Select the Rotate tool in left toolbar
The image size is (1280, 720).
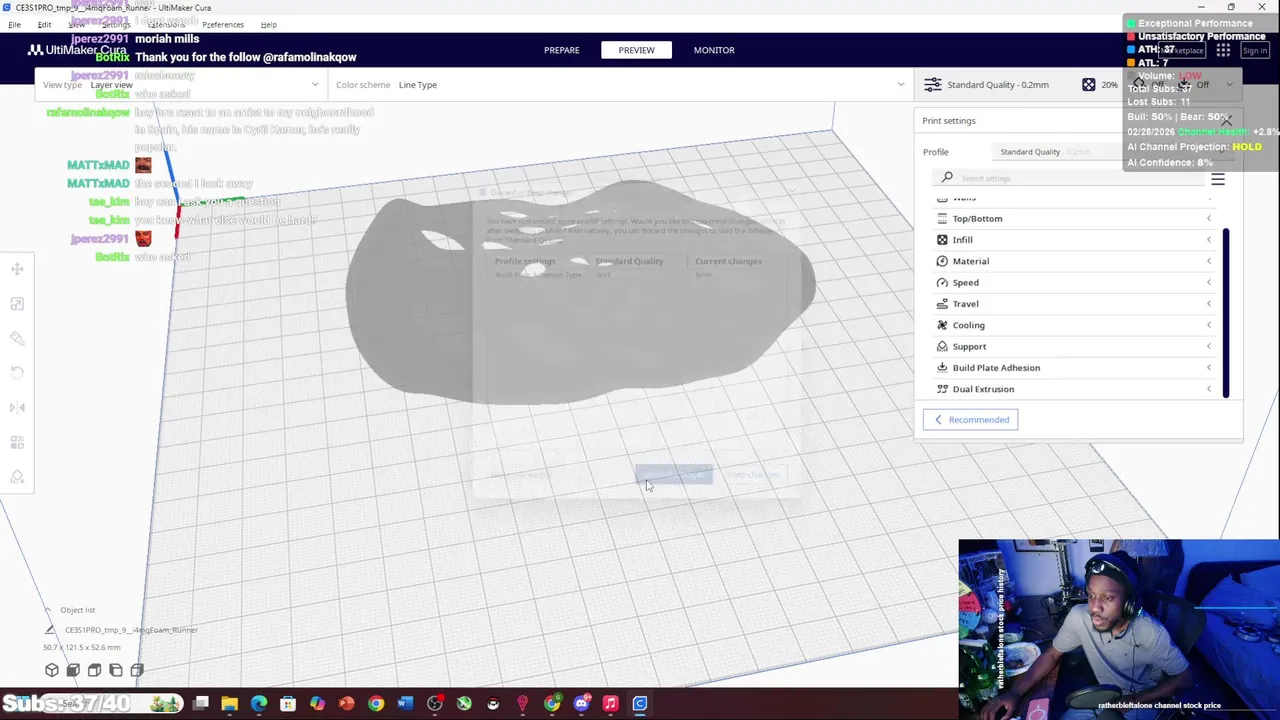(17, 372)
